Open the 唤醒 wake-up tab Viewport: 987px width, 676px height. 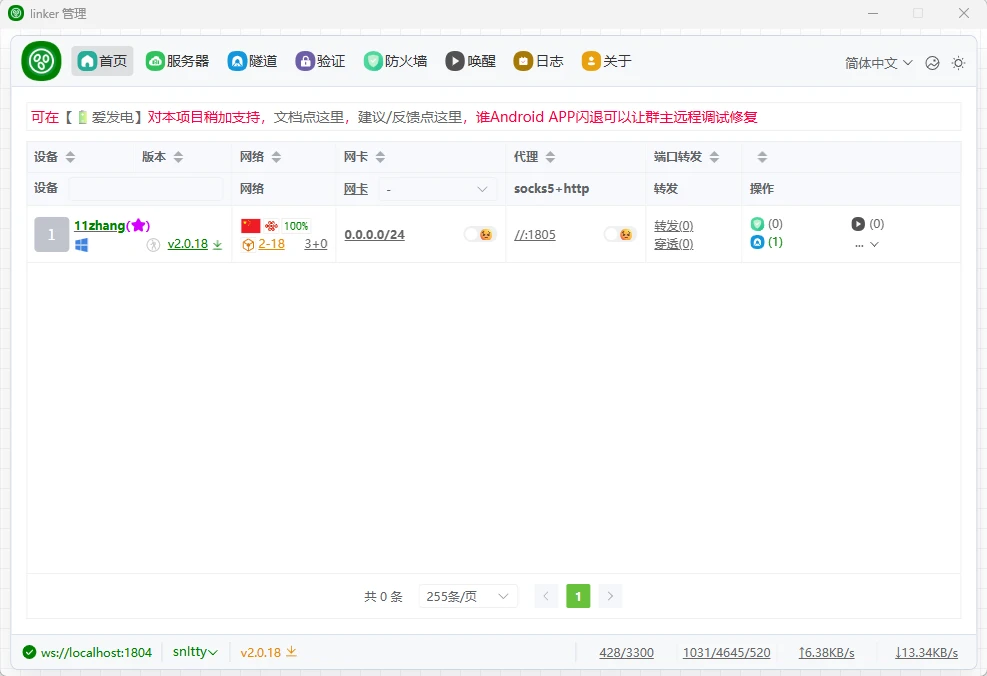pos(470,61)
